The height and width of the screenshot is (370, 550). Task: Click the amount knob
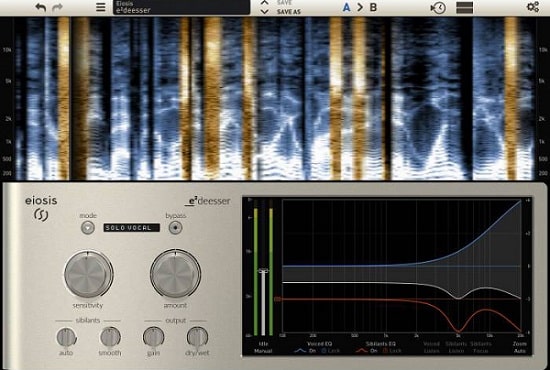click(175, 274)
